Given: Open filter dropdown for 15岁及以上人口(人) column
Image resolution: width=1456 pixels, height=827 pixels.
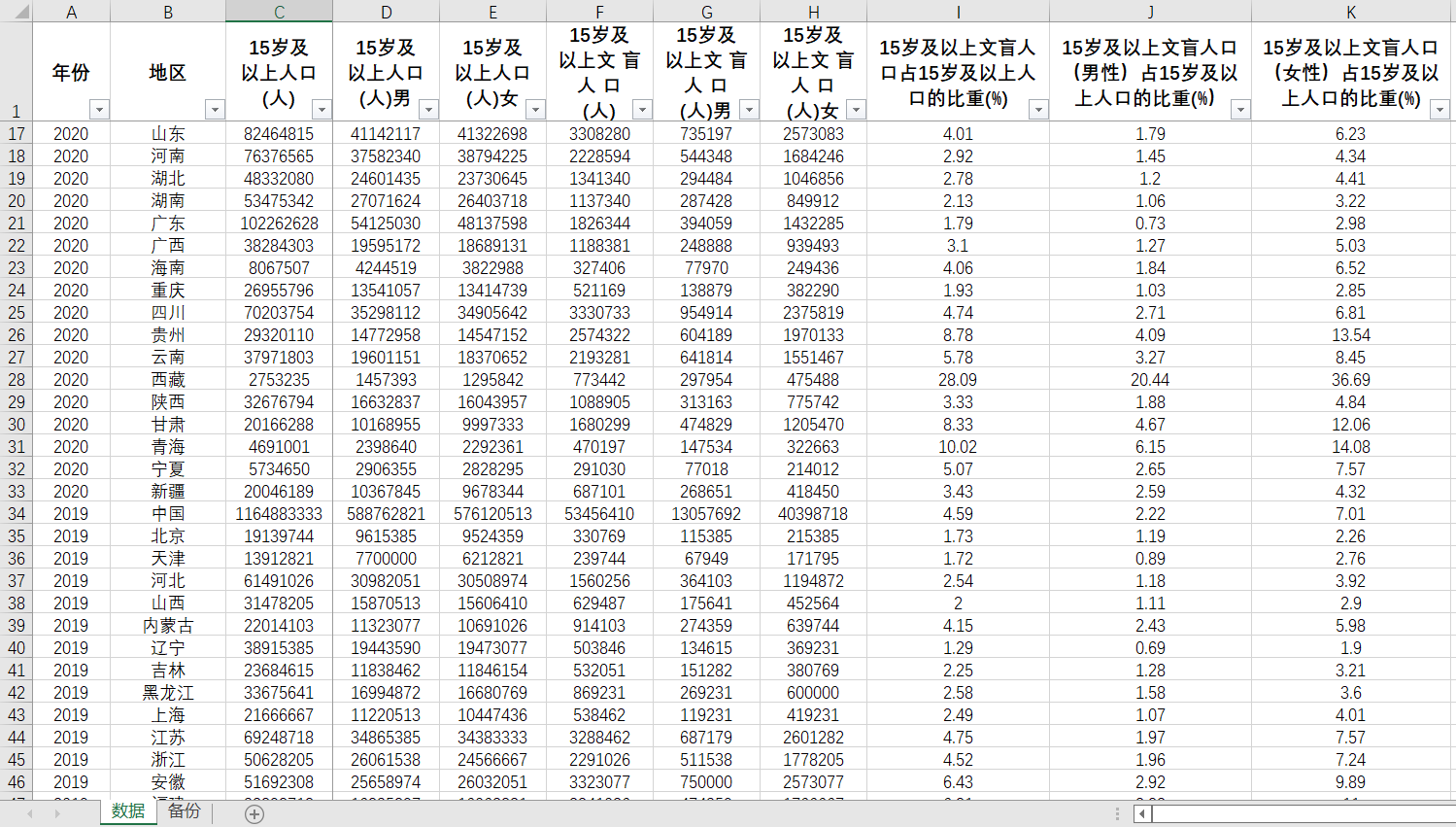Looking at the screenshot, I should tap(322, 110).
